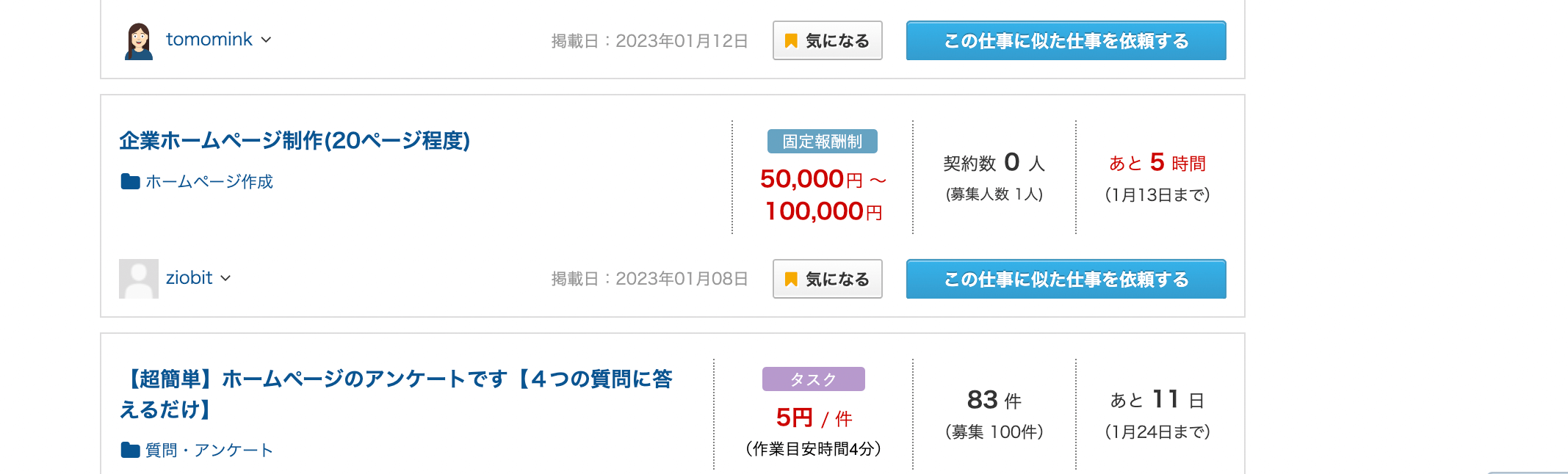Expand the ziobit user dropdown chevron

pyautogui.click(x=225, y=278)
